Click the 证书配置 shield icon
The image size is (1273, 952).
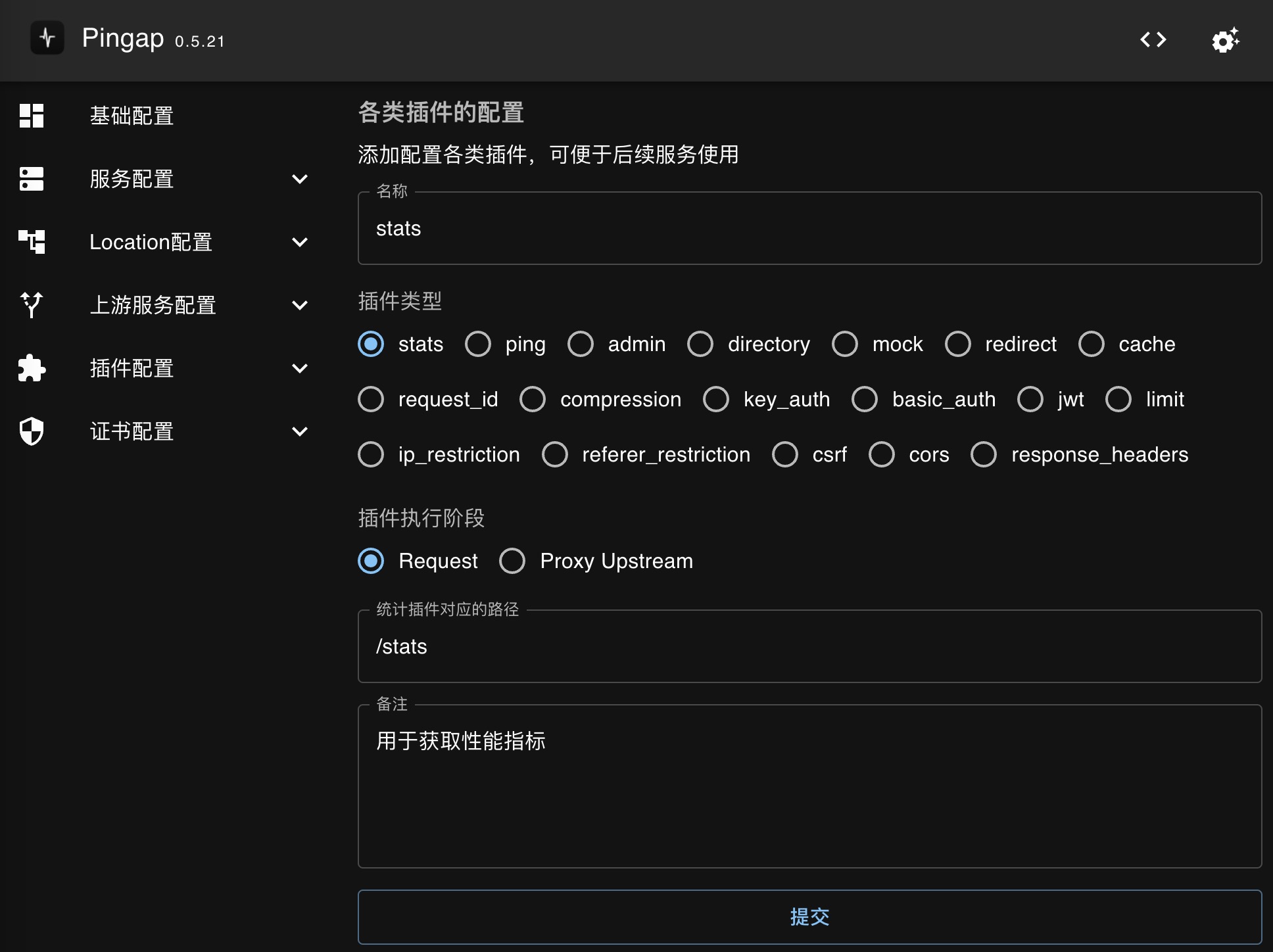click(32, 431)
